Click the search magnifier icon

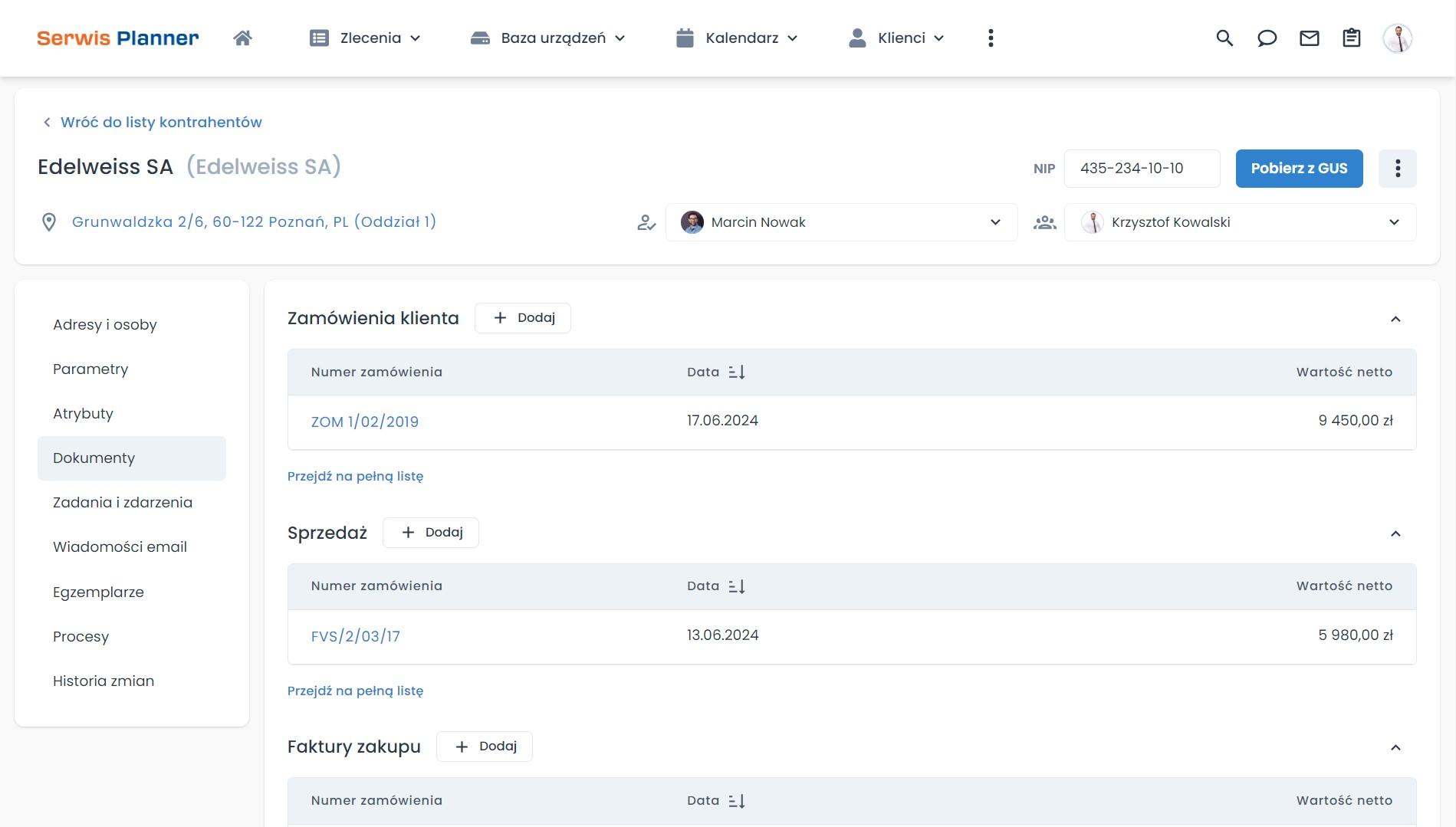[1224, 38]
